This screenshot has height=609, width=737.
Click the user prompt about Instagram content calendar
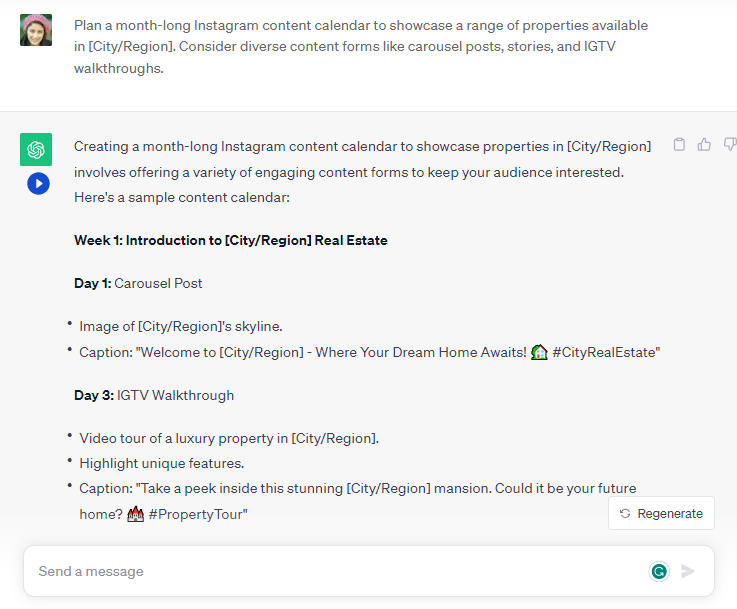pyautogui.click(x=361, y=47)
